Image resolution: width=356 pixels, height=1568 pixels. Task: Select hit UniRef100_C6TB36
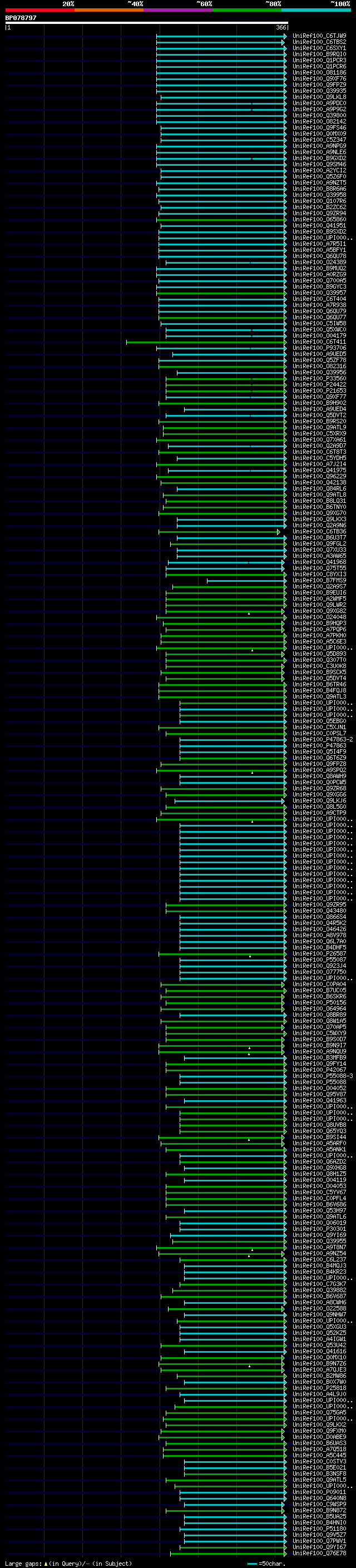coord(319,531)
